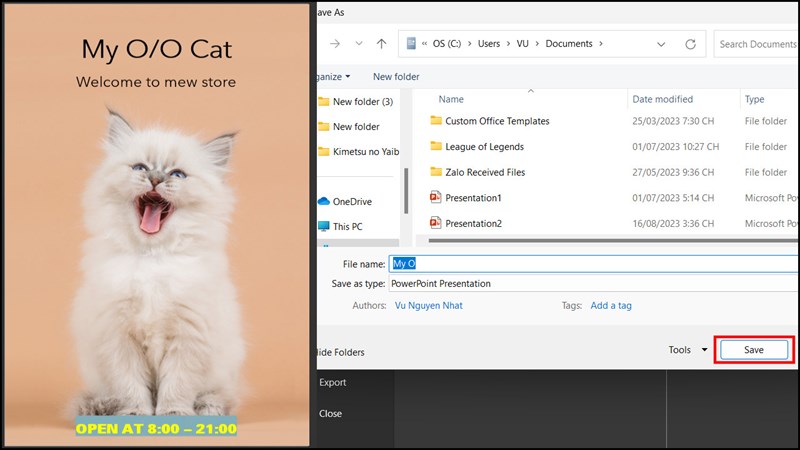Click the Search Documents field
This screenshot has height=450, width=800.
(x=756, y=44)
